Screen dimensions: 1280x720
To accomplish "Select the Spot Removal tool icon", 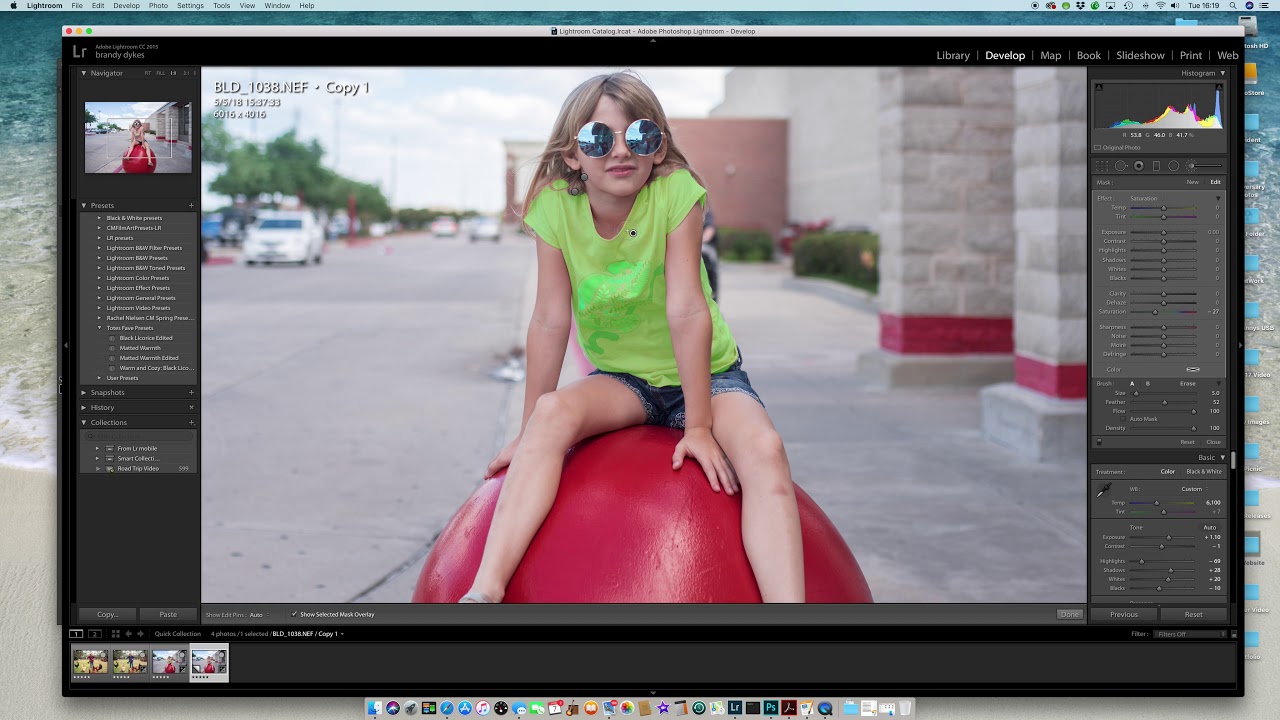I will [1121, 166].
